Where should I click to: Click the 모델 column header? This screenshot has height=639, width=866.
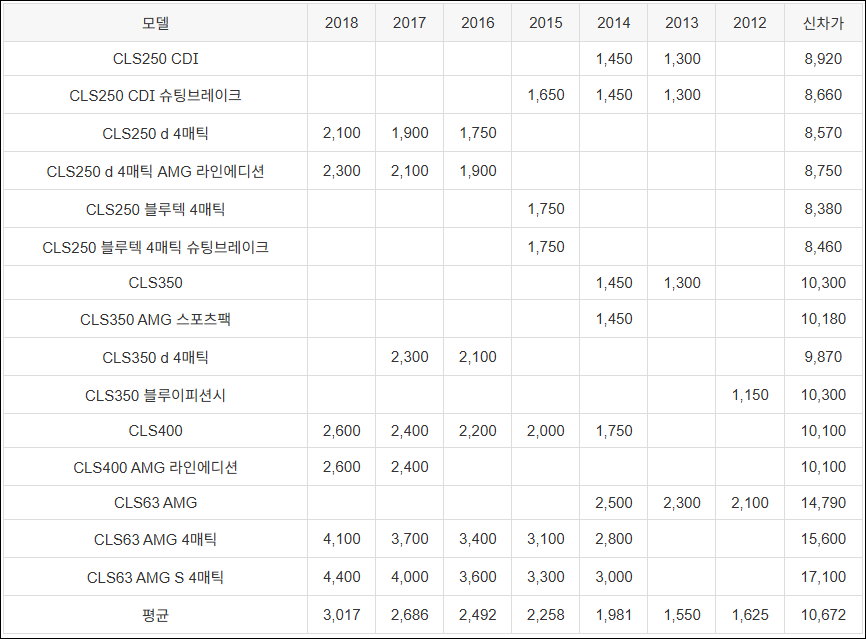(x=155, y=23)
